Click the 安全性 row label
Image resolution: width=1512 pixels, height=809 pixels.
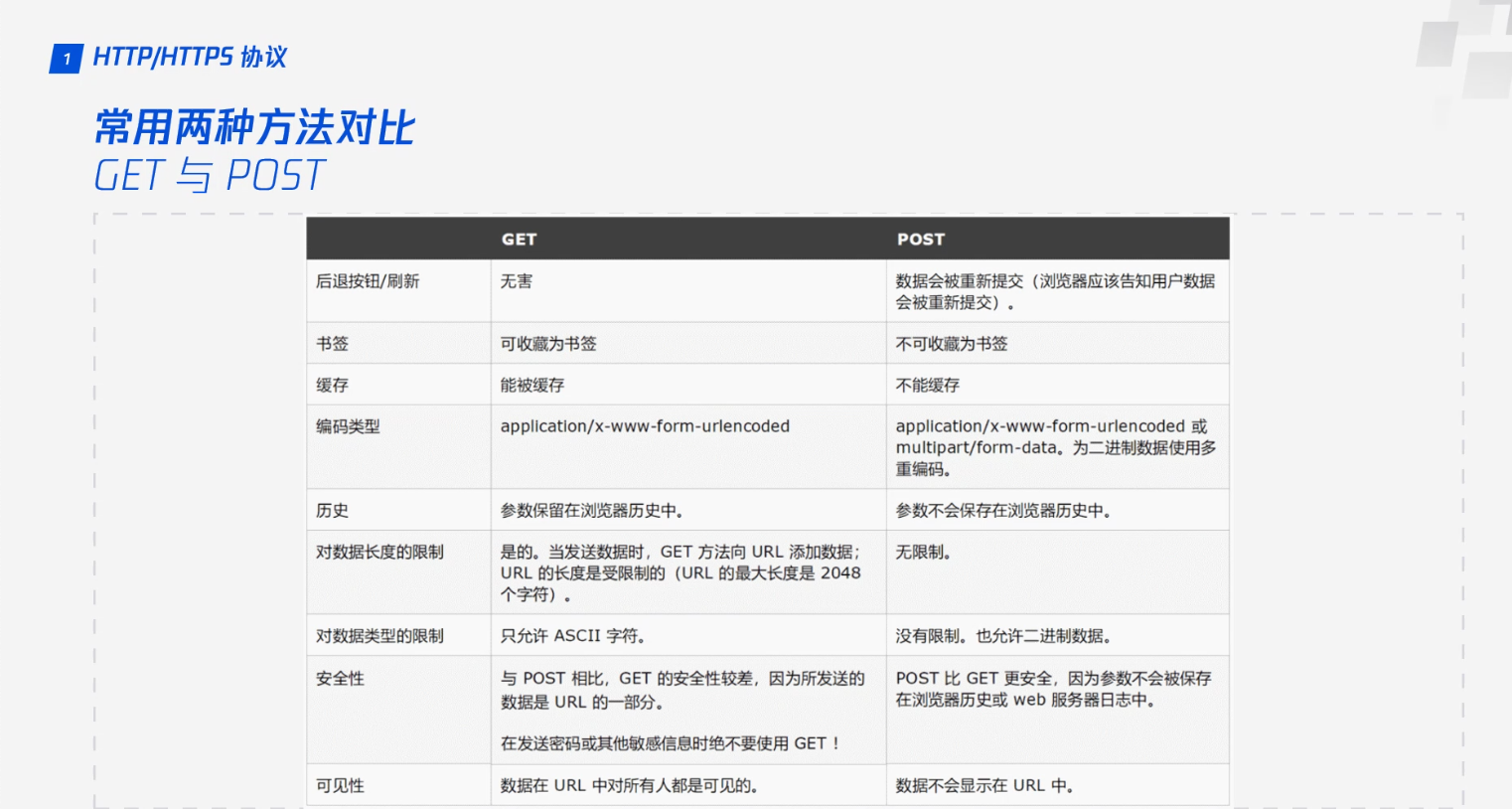[340, 679]
